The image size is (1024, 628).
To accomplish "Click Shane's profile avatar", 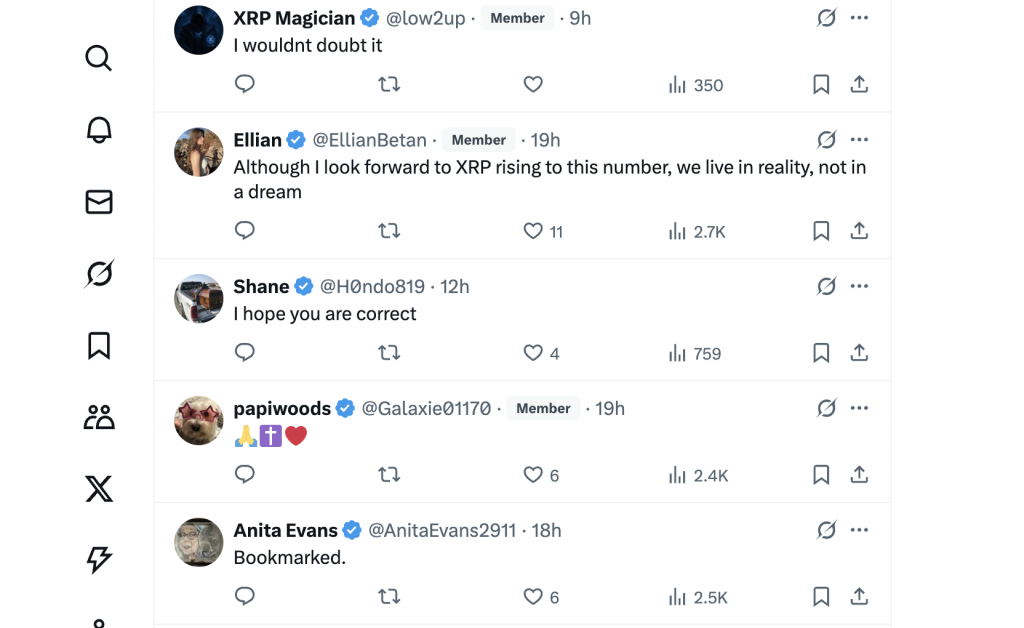I will click(198, 298).
